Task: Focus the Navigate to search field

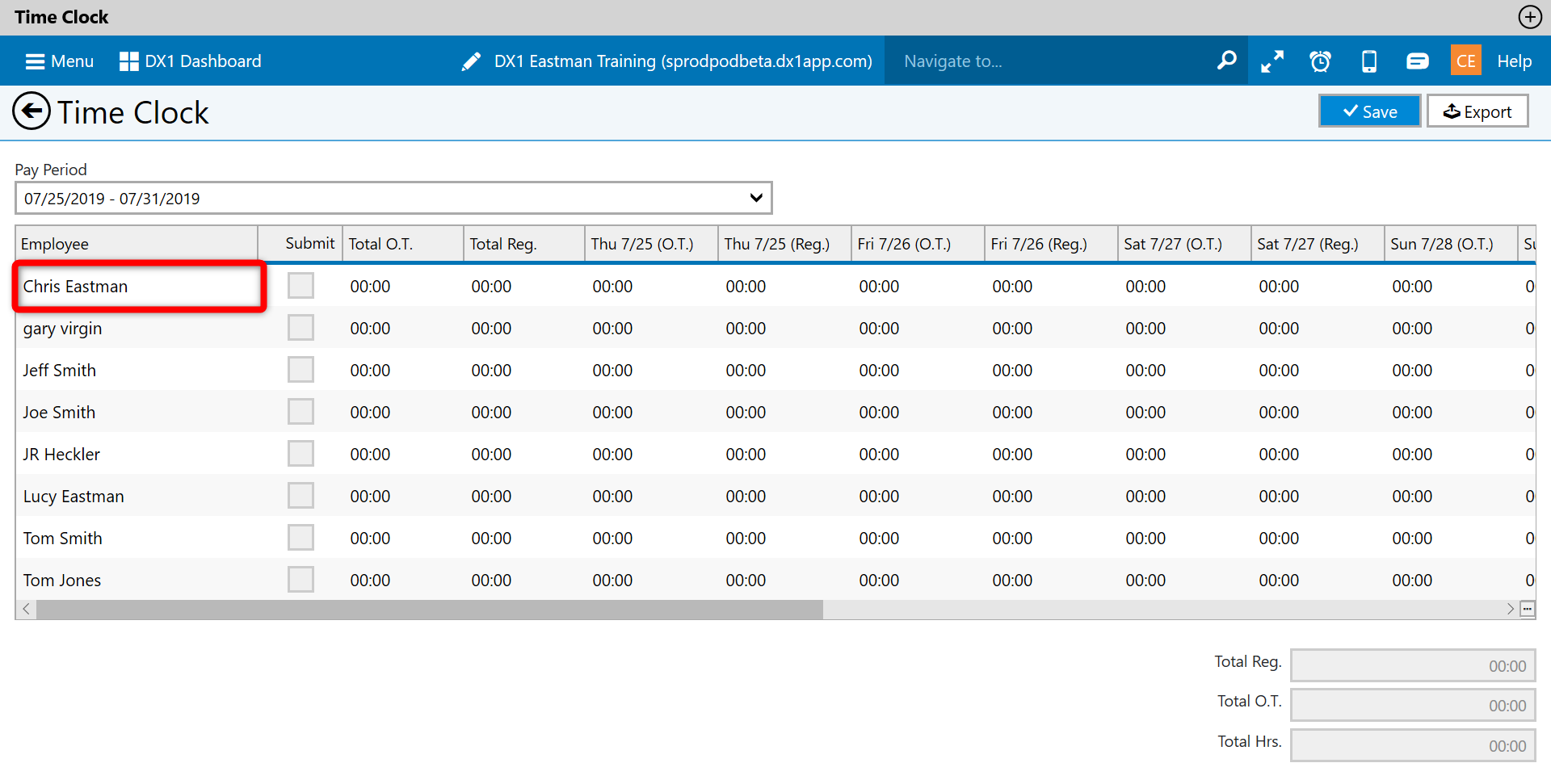Action: 1050,61
